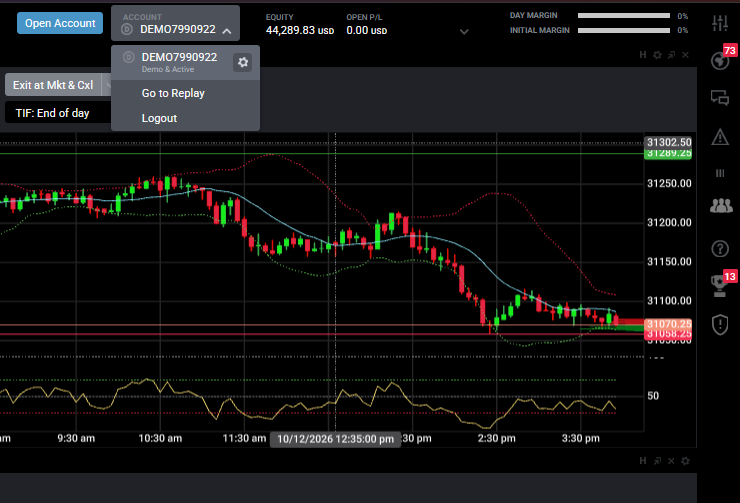The width and height of the screenshot is (740, 503).
Task: Click the 31200.00 price axis label
Action: pos(669,223)
